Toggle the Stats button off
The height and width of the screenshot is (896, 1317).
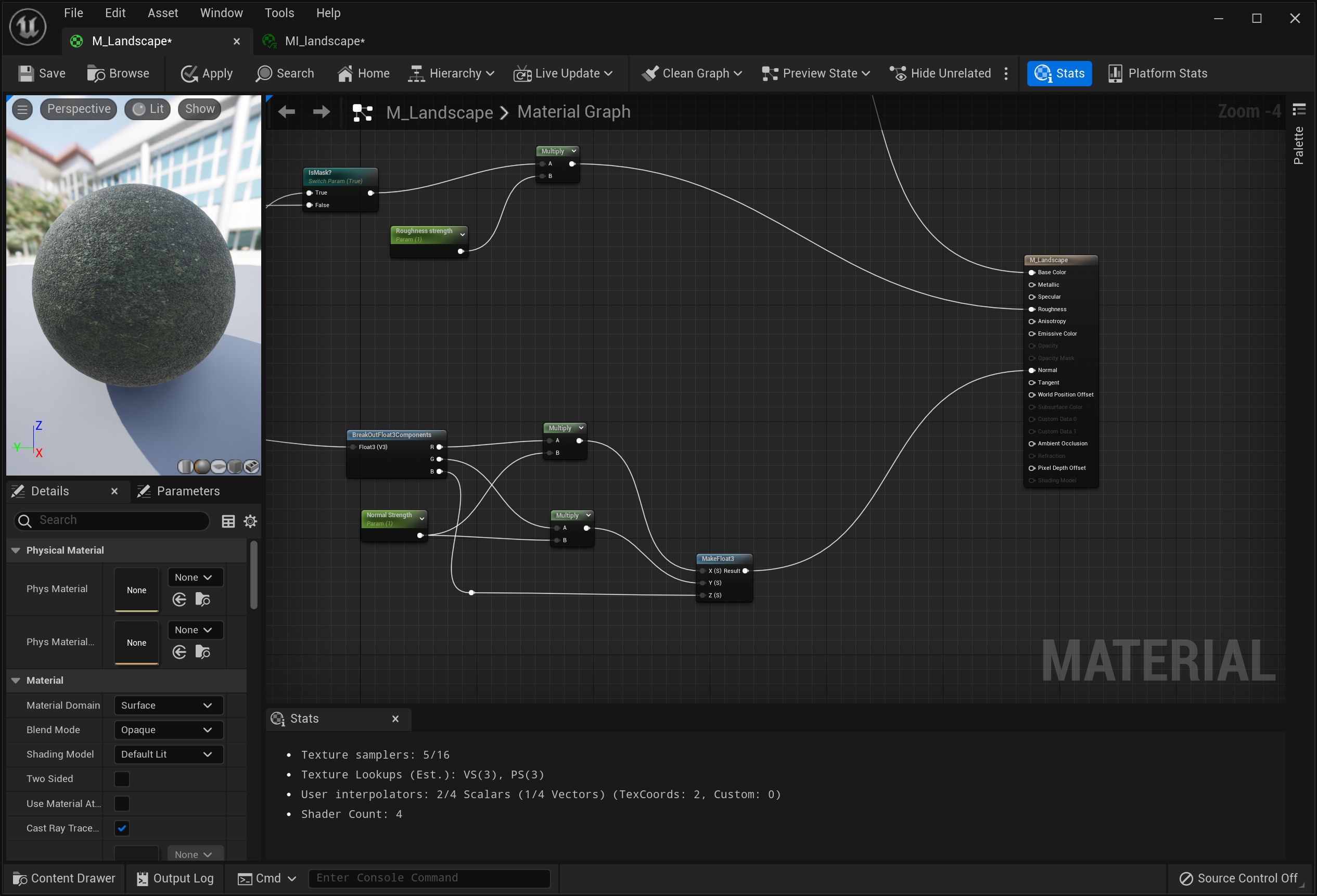pyautogui.click(x=1058, y=74)
